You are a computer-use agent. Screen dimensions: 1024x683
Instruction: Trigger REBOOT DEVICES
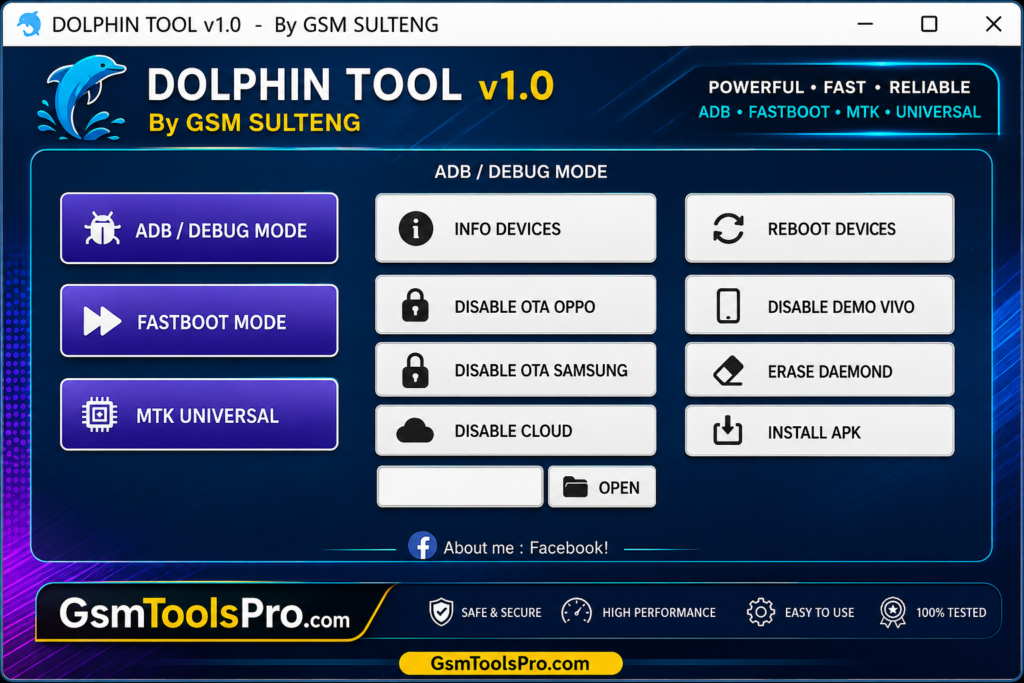tap(820, 229)
